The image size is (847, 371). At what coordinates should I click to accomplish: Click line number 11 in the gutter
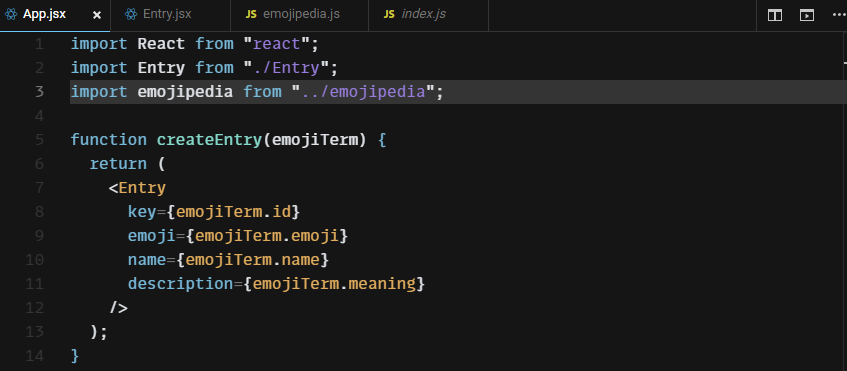(x=35, y=284)
